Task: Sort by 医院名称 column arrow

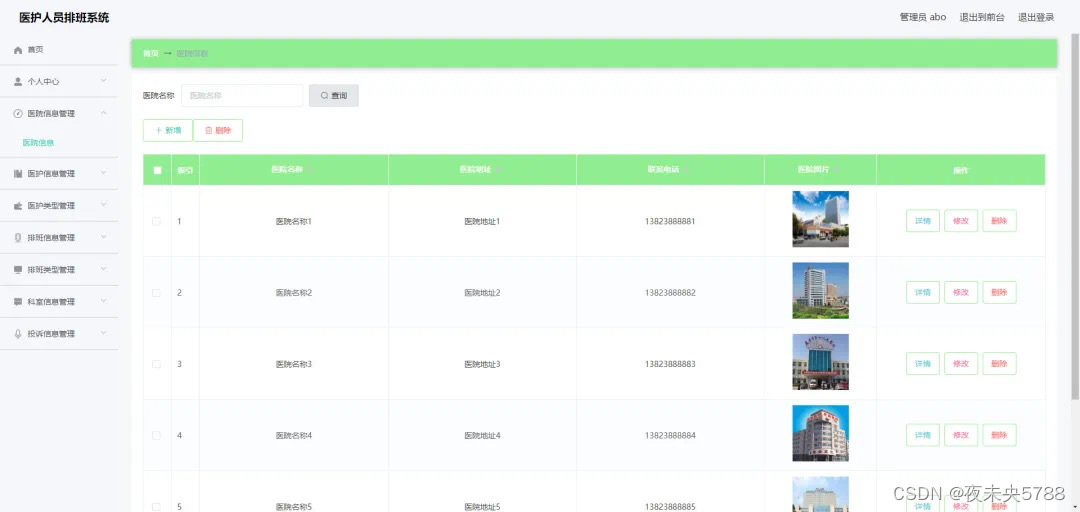Action: pos(309,170)
